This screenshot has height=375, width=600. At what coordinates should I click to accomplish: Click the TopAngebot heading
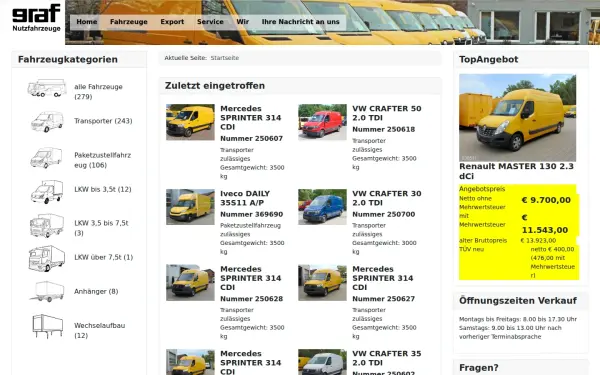click(488, 59)
